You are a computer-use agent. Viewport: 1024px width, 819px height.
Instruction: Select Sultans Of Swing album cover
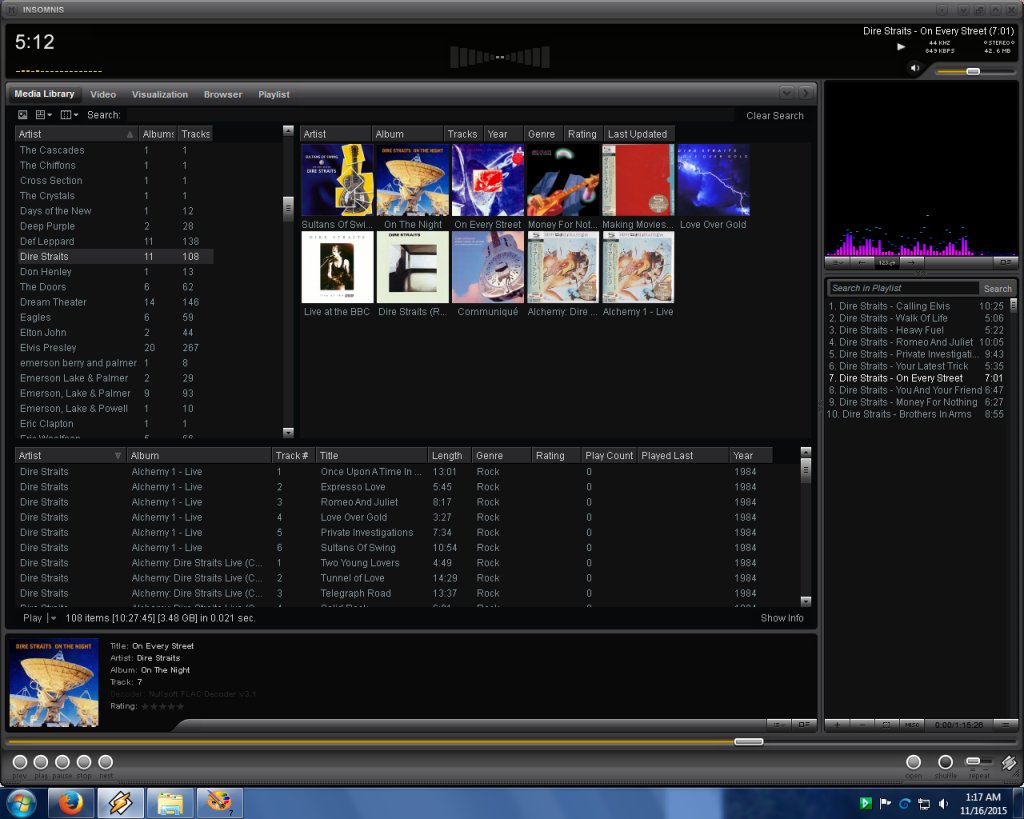tap(337, 180)
